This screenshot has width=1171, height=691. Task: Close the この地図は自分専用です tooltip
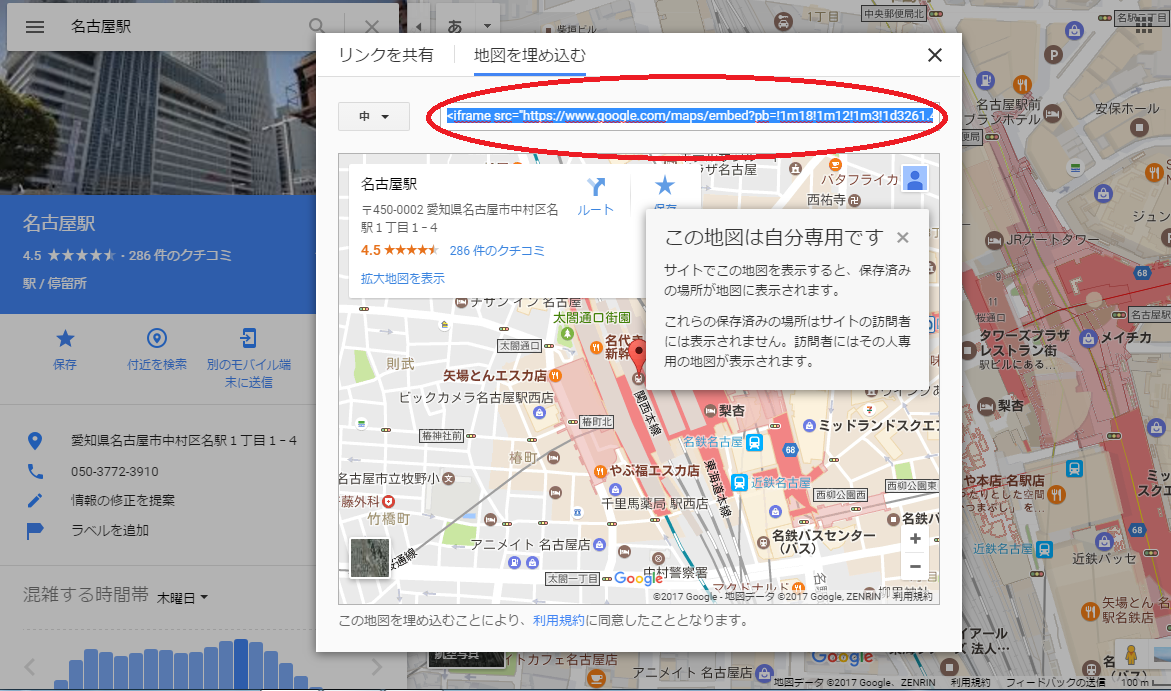(x=903, y=238)
